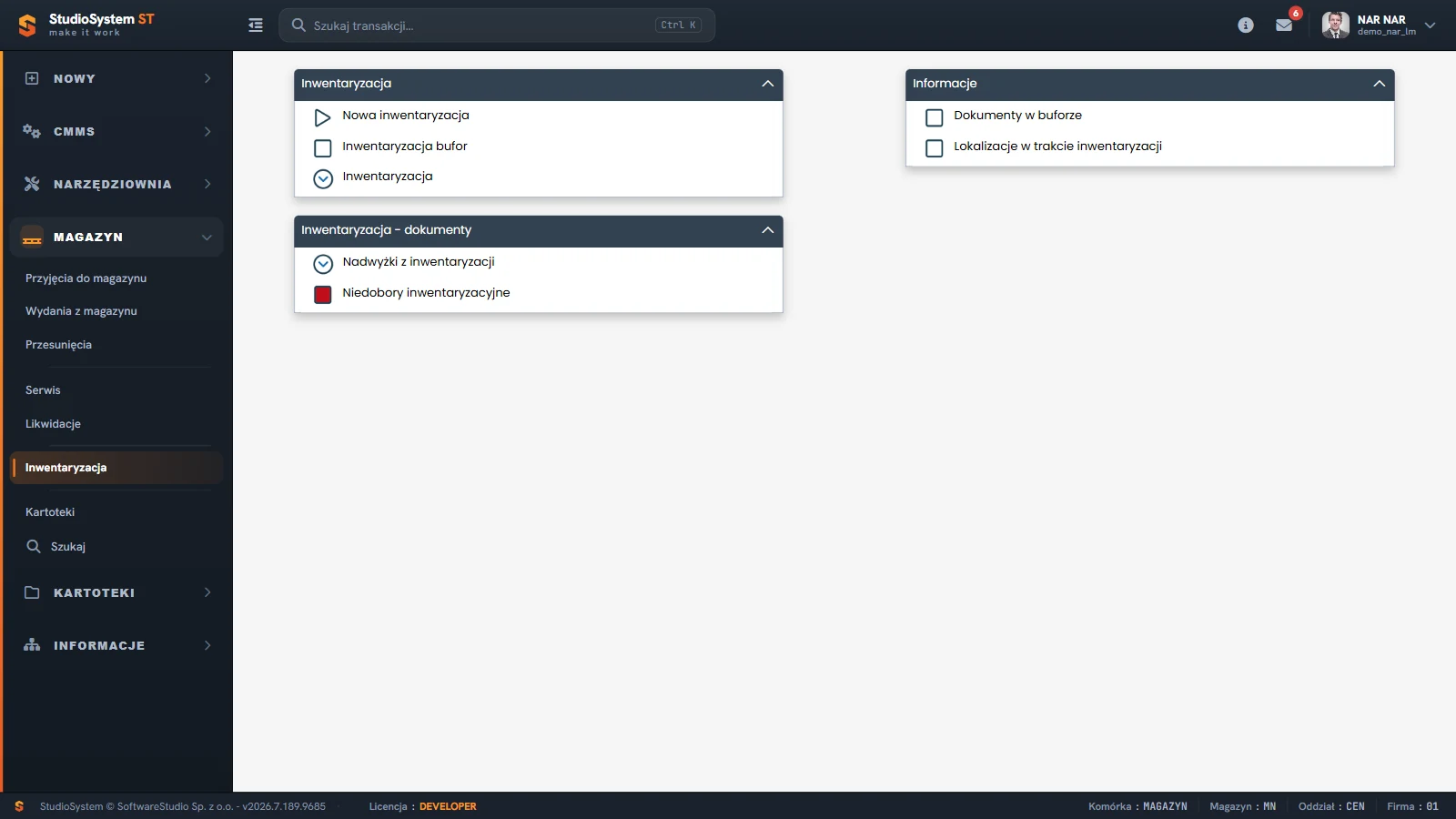The width and height of the screenshot is (1456, 819).
Task: Click the CMMS gears icon
Action: (x=32, y=131)
